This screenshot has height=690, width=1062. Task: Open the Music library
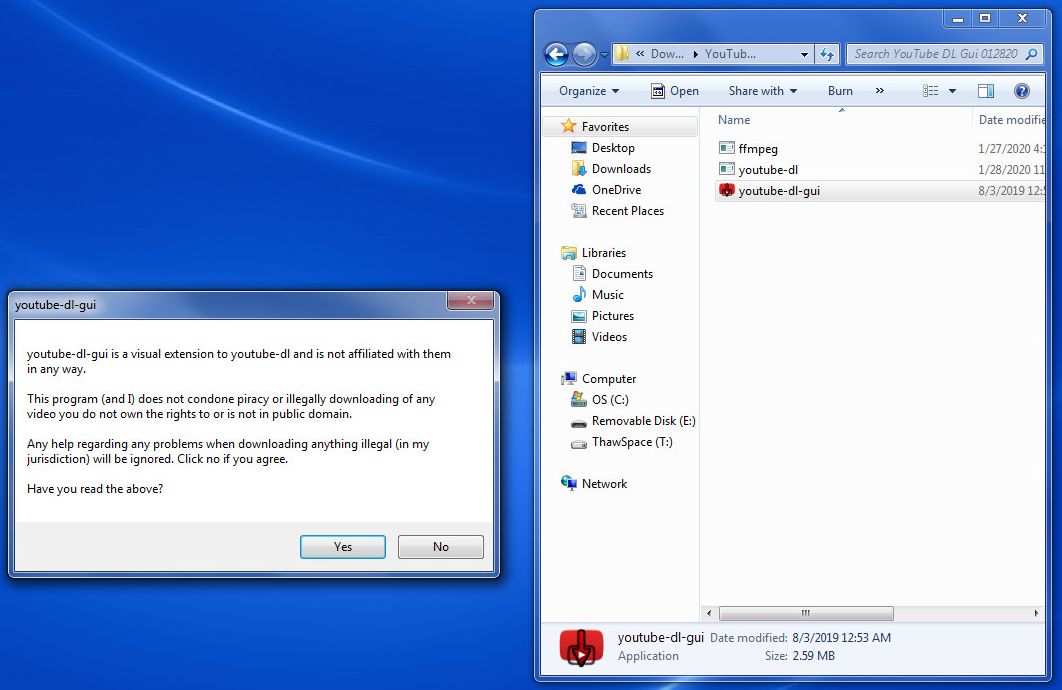pos(608,295)
